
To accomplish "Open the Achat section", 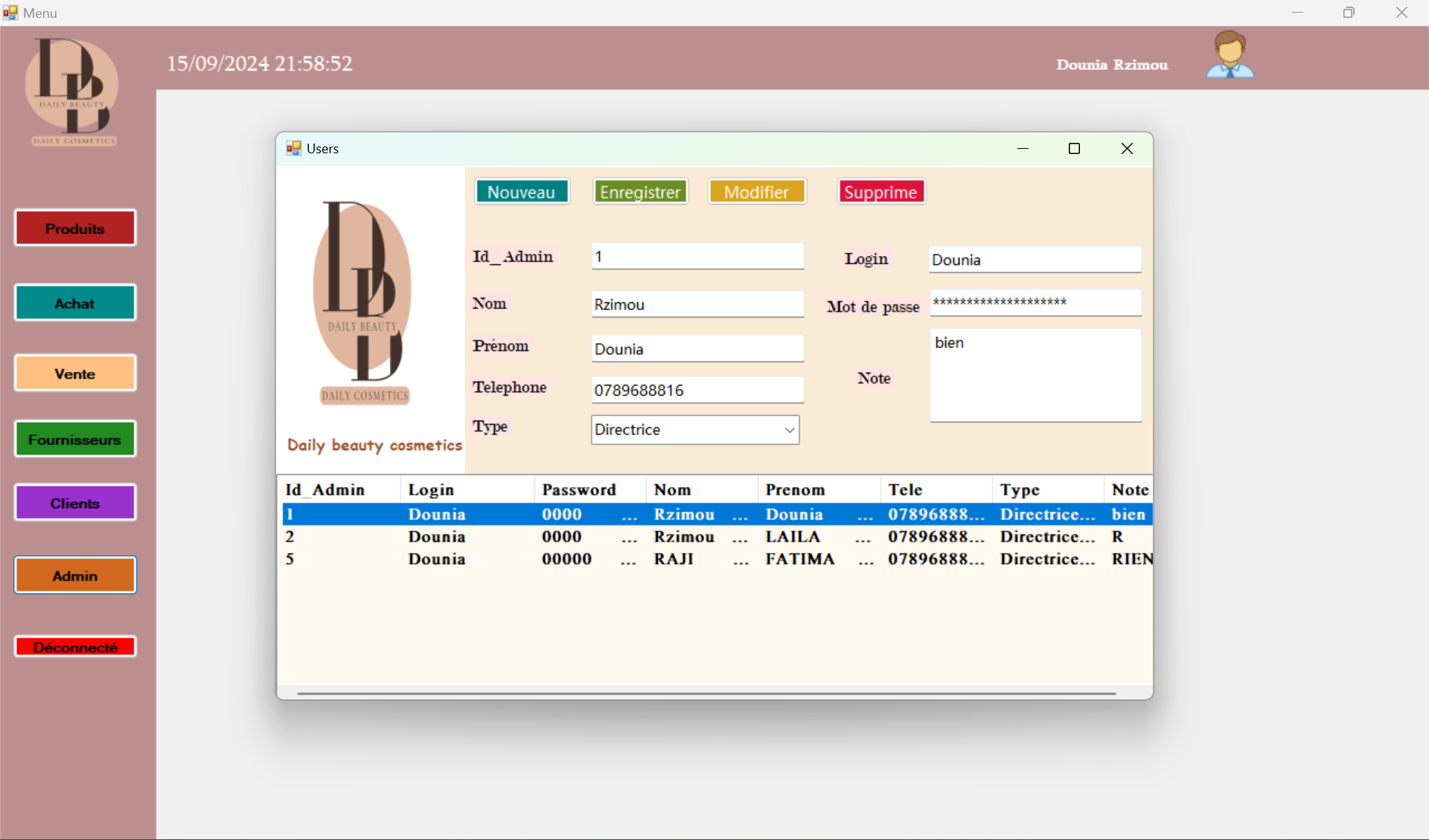I will (75, 303).
